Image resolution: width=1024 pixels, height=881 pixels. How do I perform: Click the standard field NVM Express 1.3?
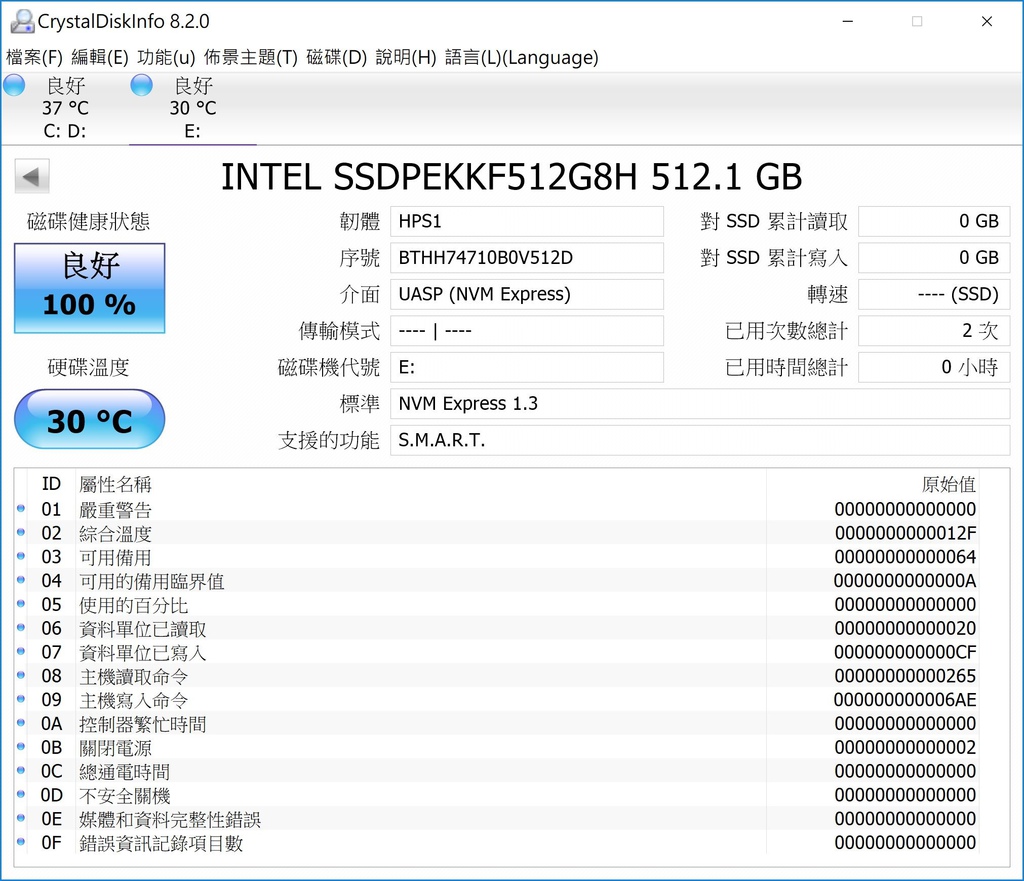(700, 404)
